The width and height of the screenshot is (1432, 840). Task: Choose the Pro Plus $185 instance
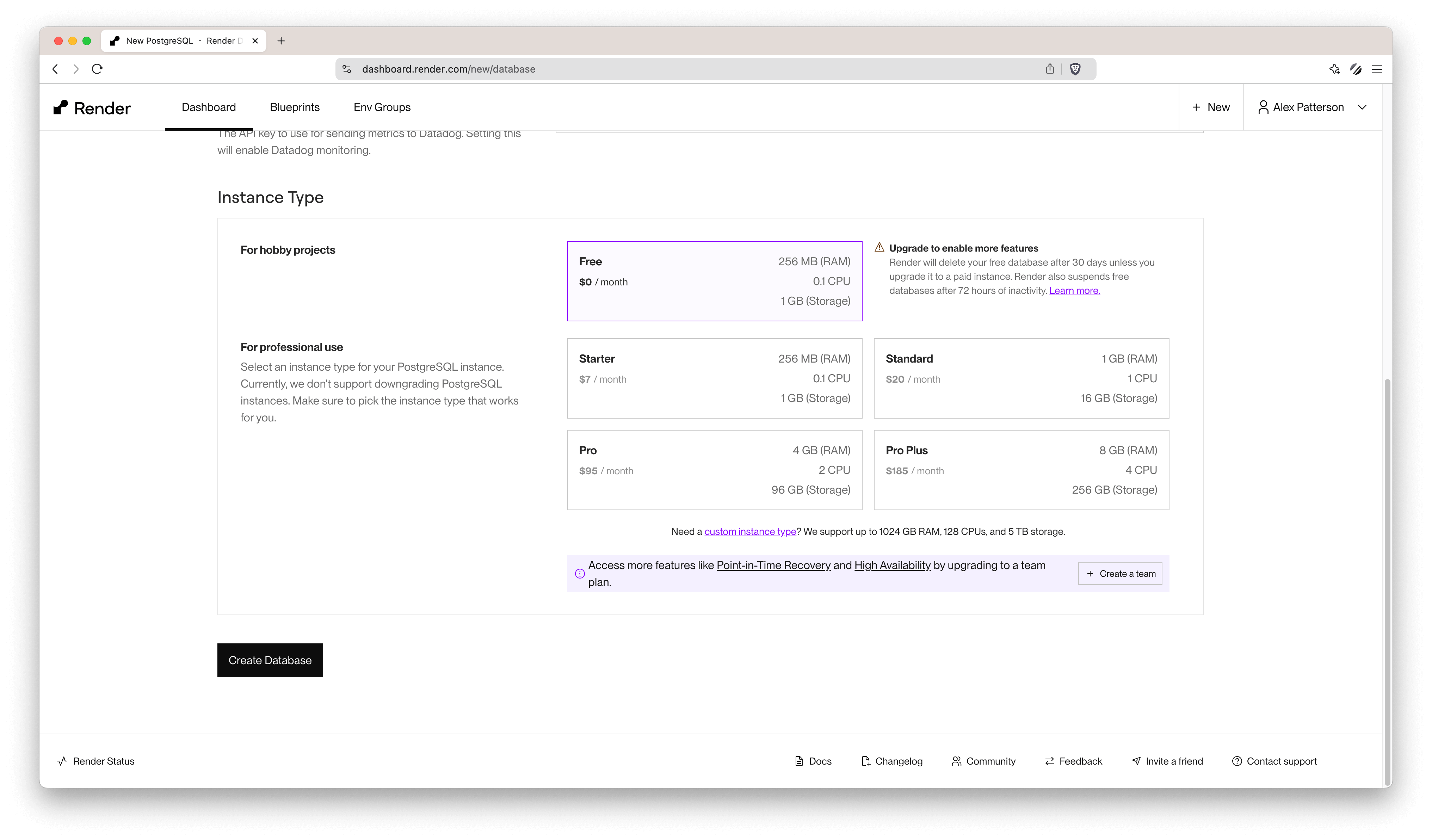point(1021,470)
